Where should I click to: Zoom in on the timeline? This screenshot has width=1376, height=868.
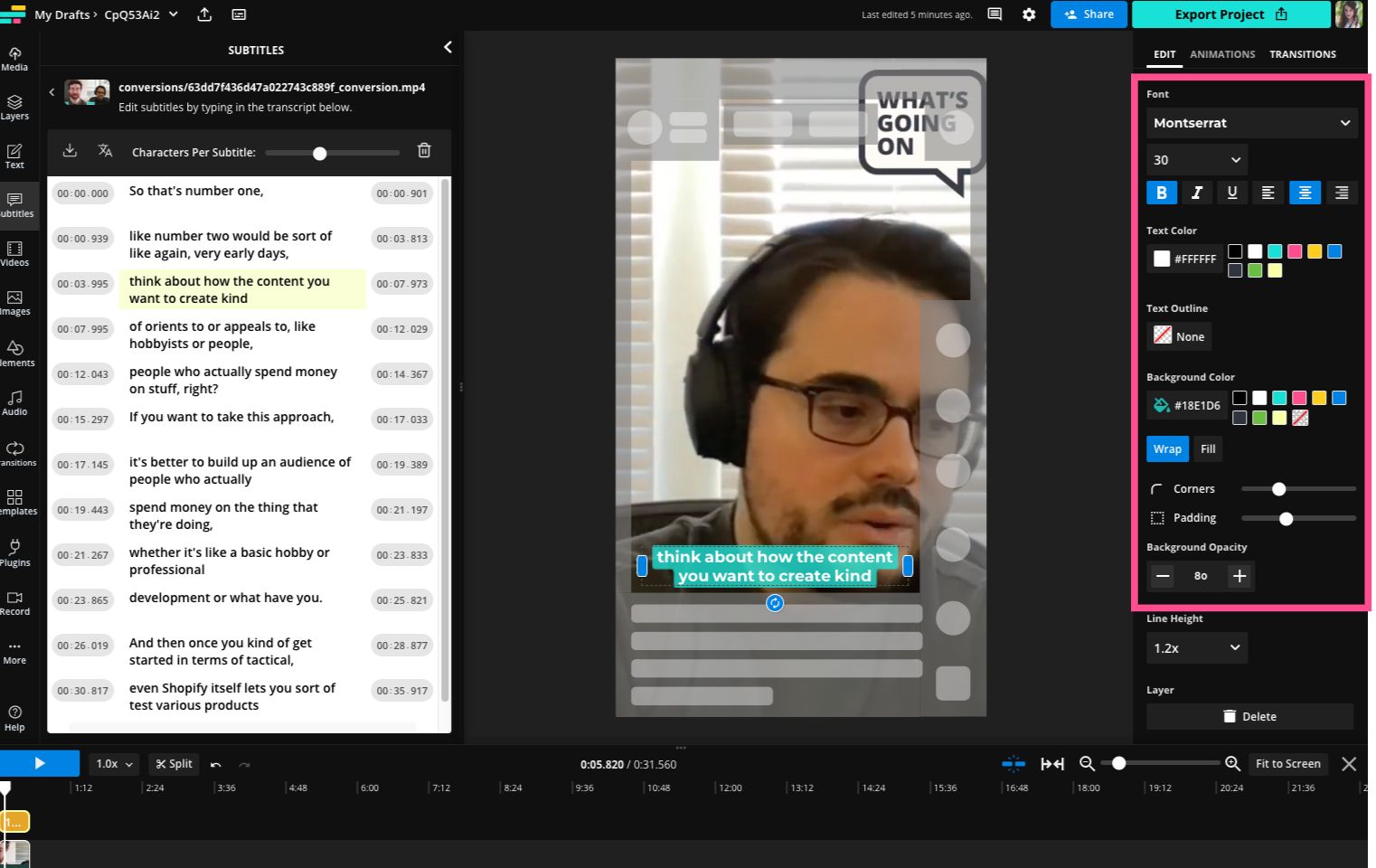pos(1232,764)
